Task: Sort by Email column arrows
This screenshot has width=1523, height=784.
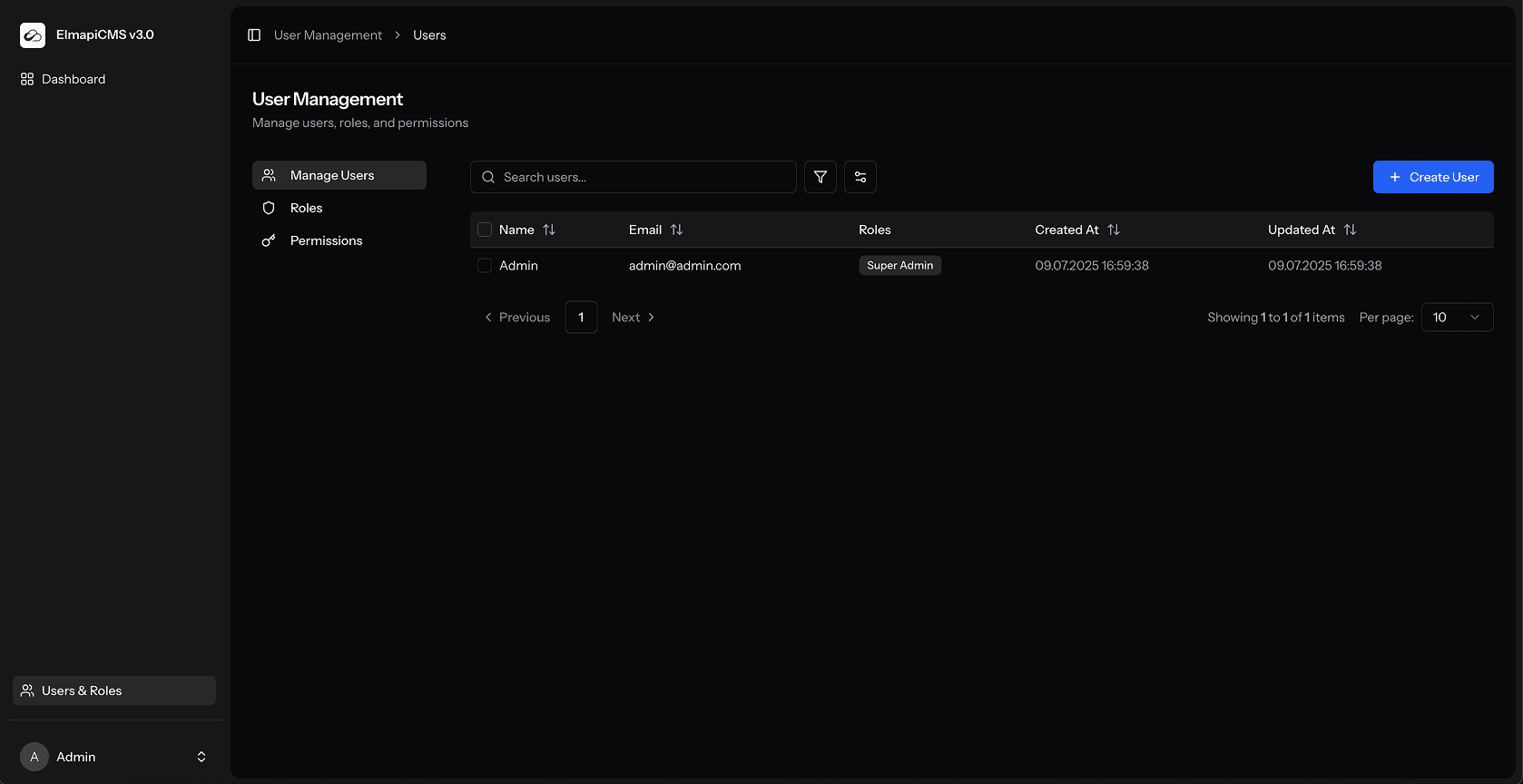Action: [676, 230]
